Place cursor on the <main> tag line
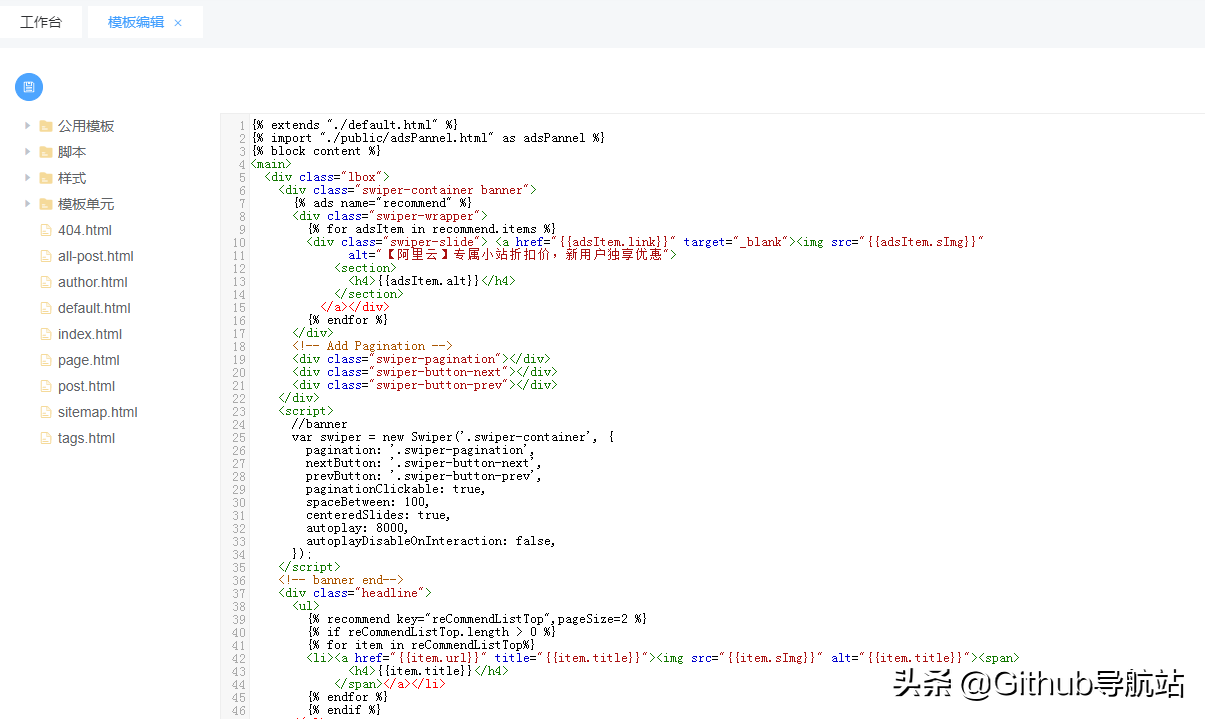 (x=271, y=164)
